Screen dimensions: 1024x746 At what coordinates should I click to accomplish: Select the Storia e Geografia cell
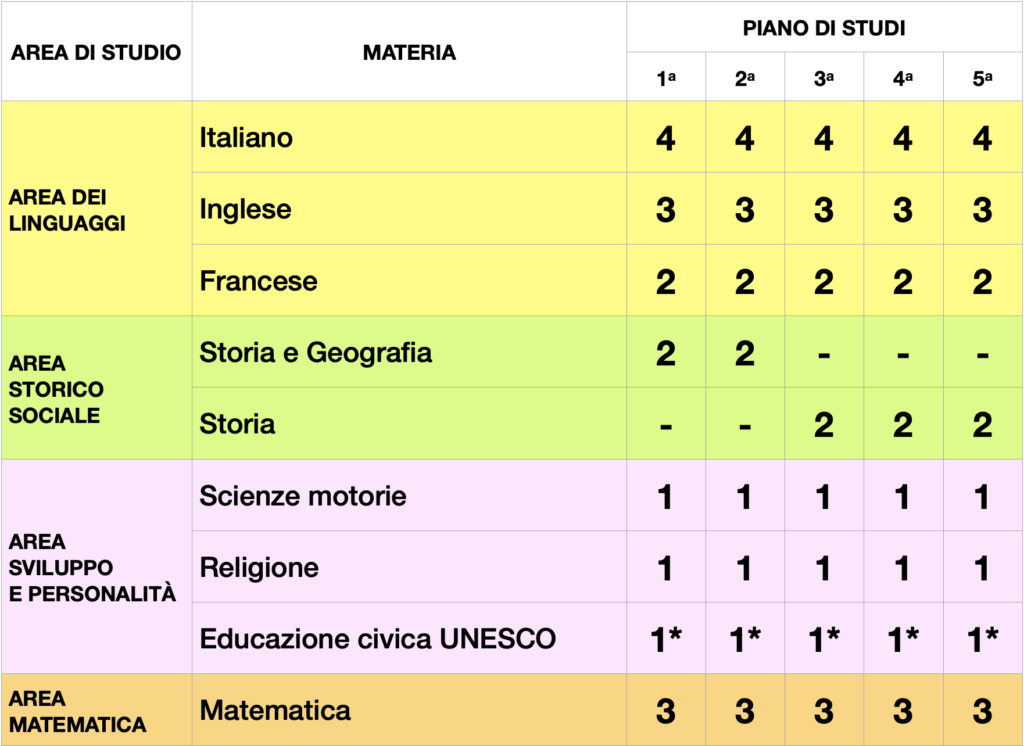[x=409, y=352]
